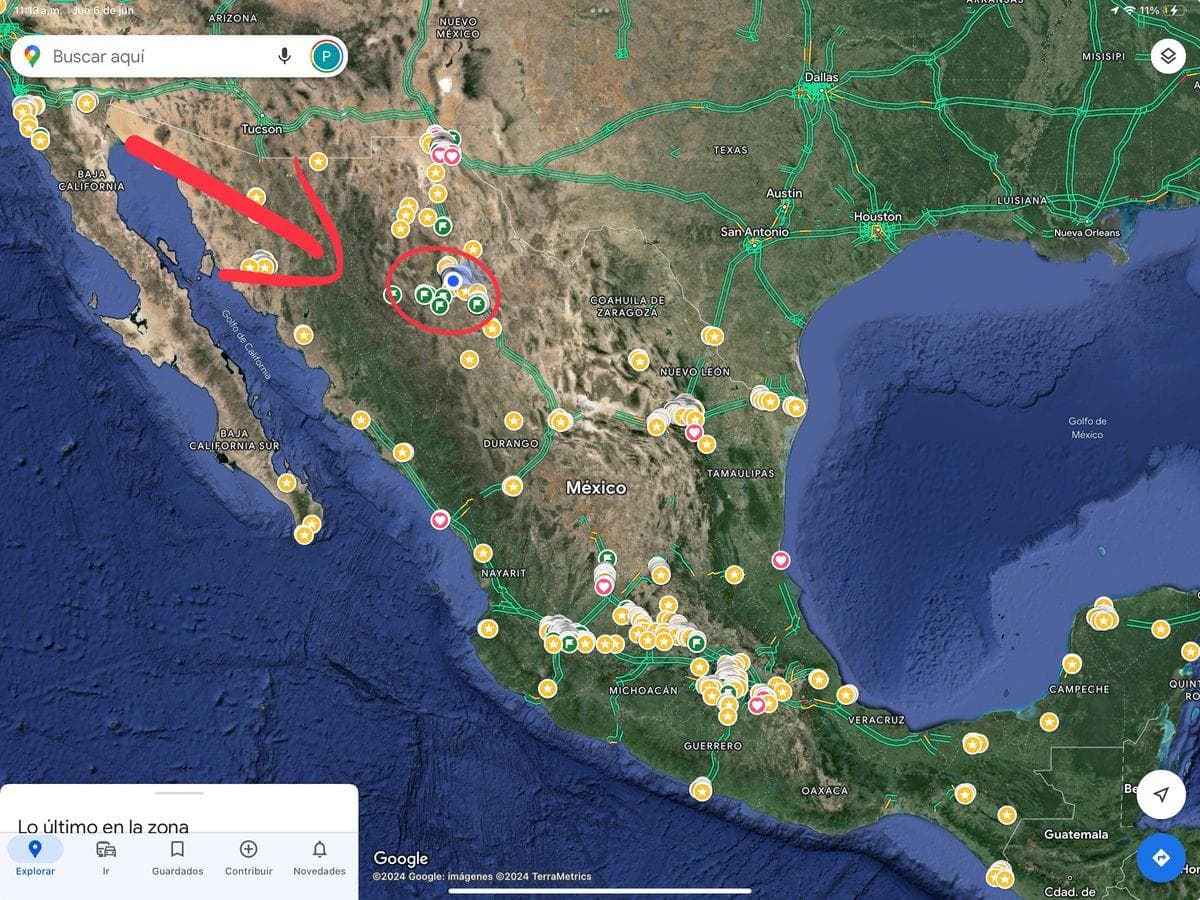Click the Dallas city label
1200x900 pixels.
coord(821,77)
